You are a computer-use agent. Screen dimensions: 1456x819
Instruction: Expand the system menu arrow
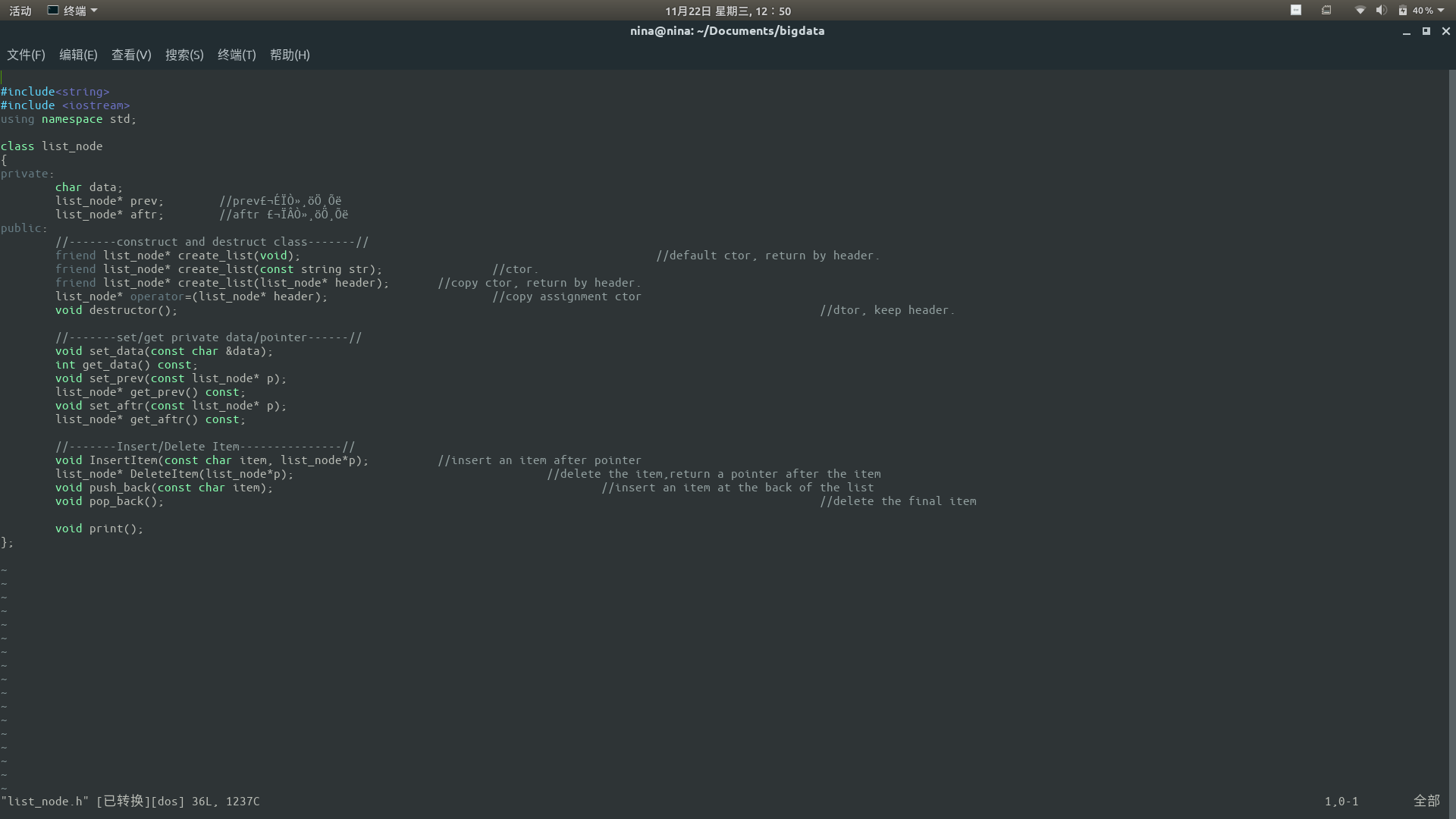coord(1441,11)
